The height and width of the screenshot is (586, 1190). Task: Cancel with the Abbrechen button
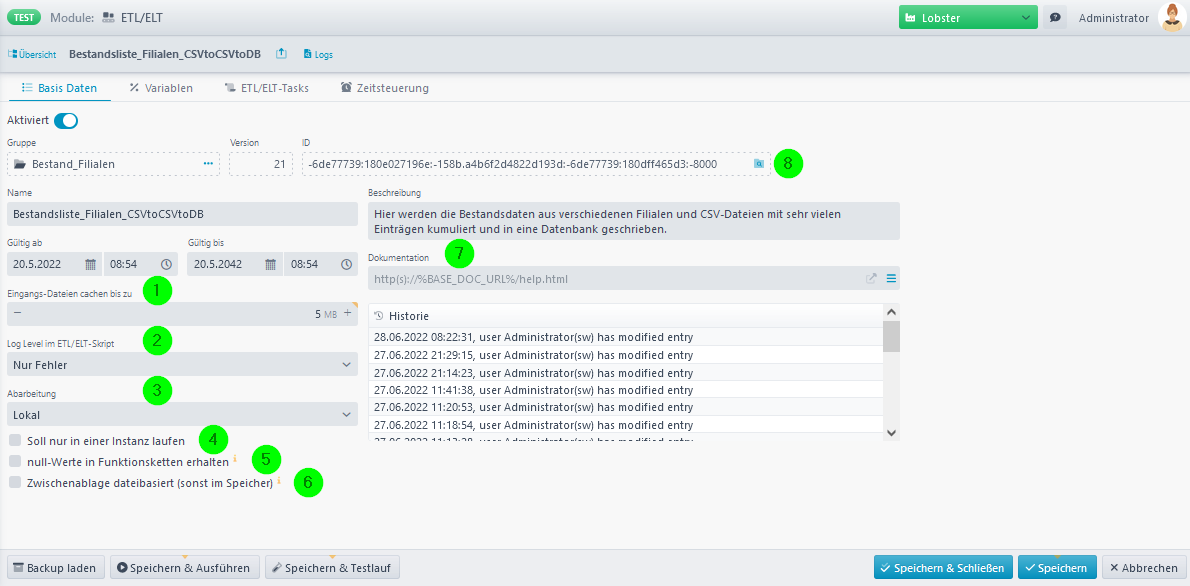click(1143, 567)
